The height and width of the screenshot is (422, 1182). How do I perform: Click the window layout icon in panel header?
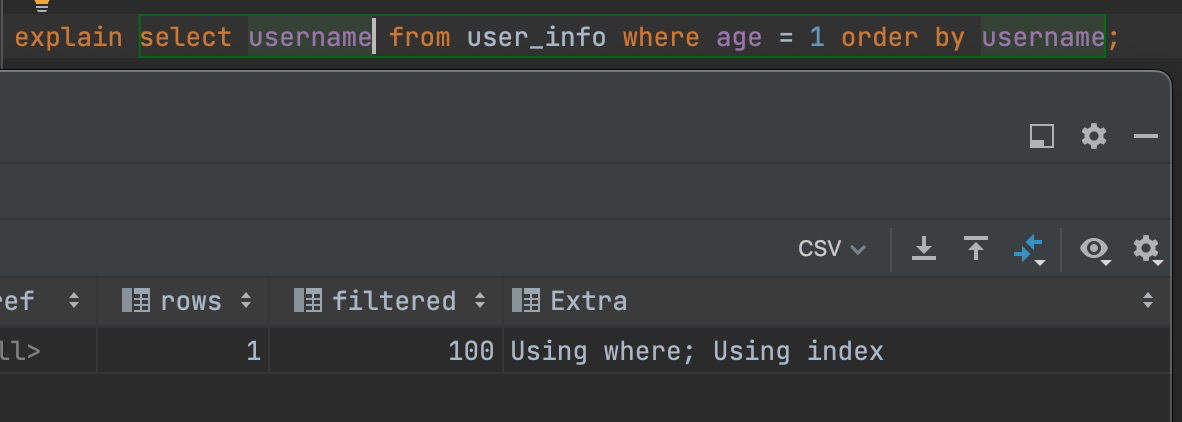pos(1042,136)
